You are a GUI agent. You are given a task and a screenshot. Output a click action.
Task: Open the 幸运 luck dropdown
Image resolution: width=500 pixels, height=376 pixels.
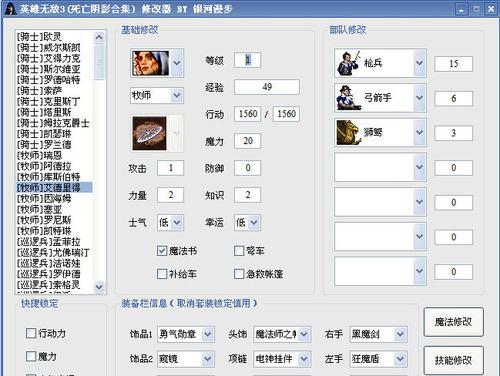tap(254, 222)
